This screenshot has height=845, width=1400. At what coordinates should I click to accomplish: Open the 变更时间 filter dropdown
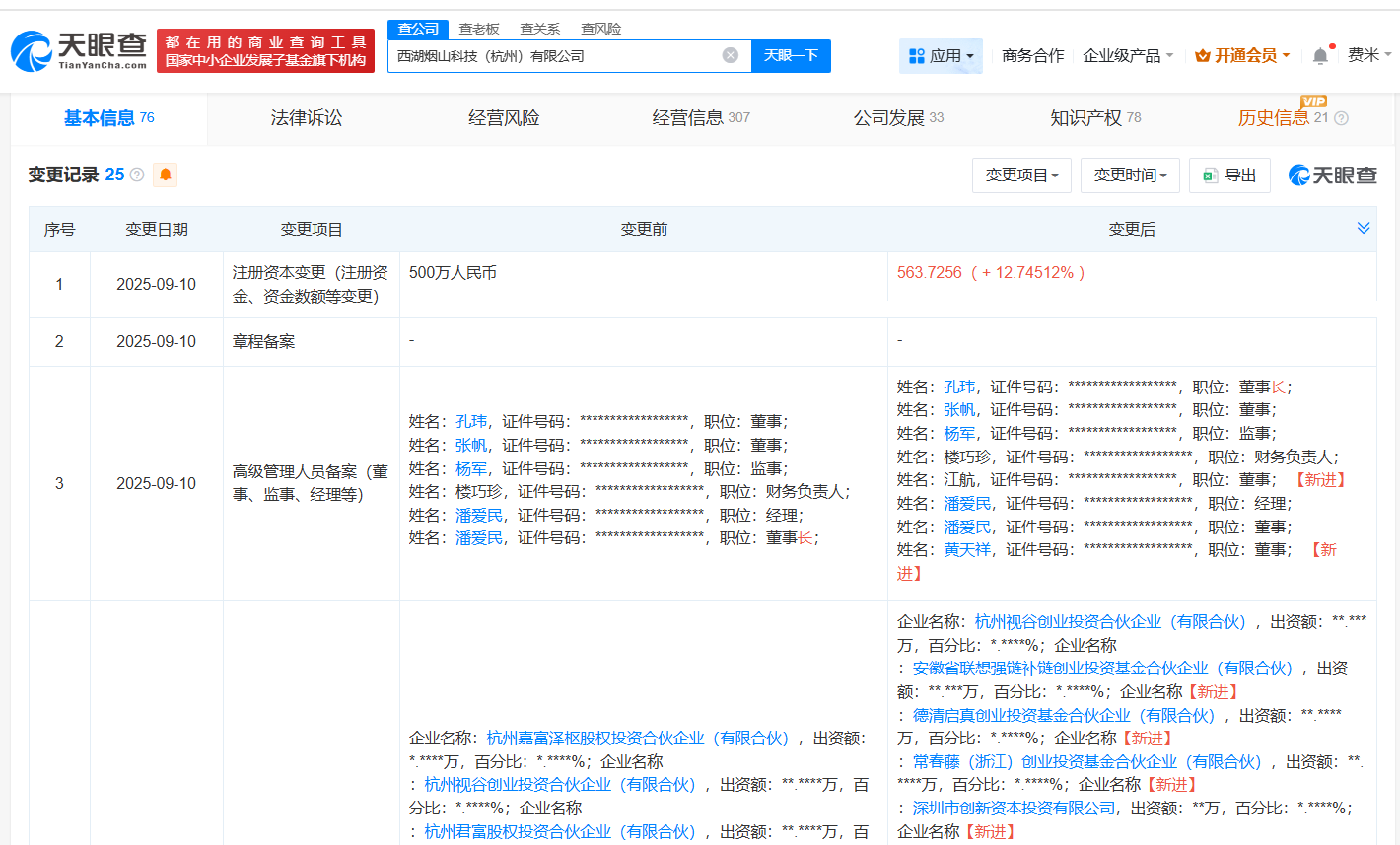1130,175
